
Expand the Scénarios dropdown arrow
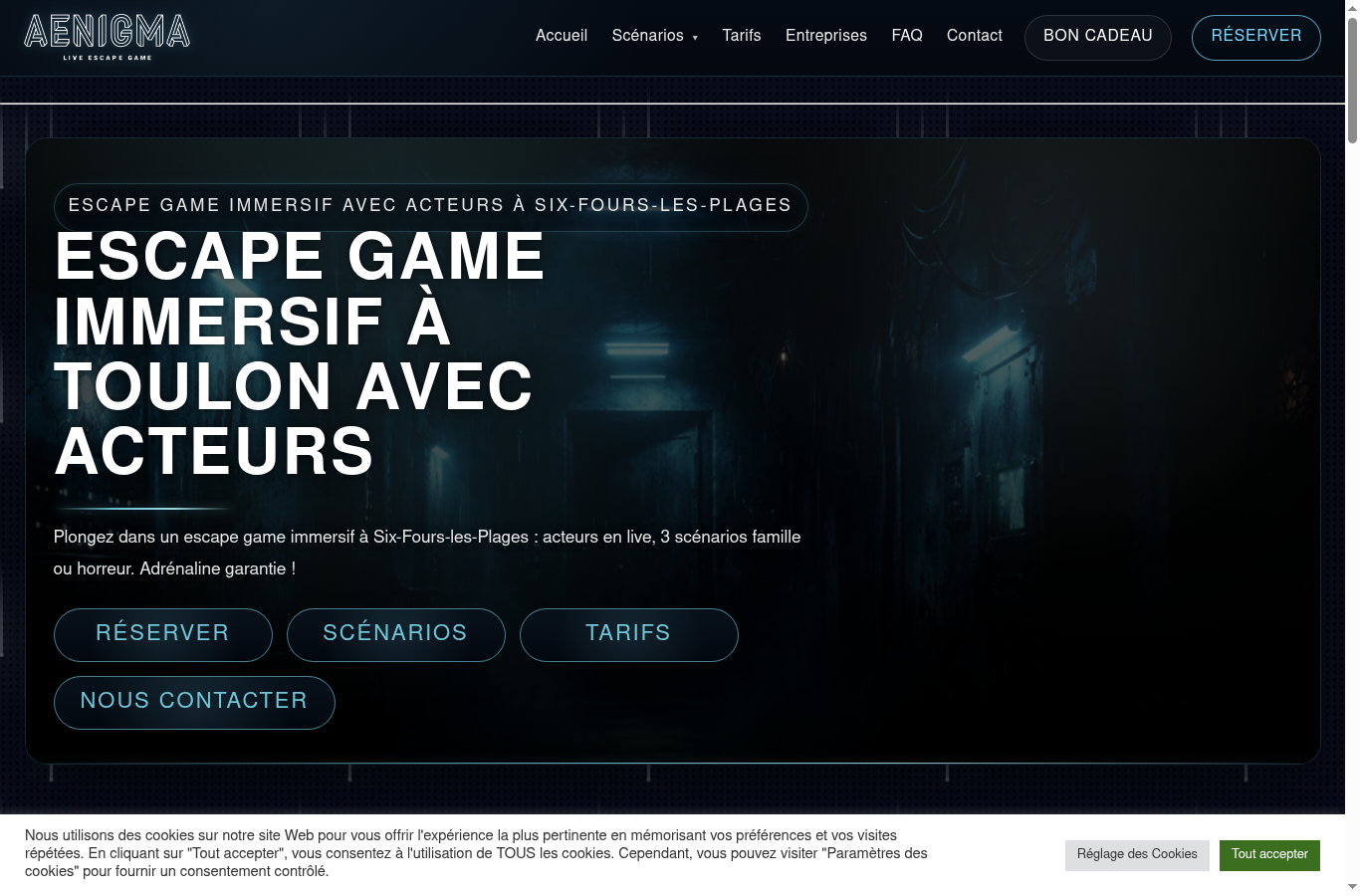(695, 38)
